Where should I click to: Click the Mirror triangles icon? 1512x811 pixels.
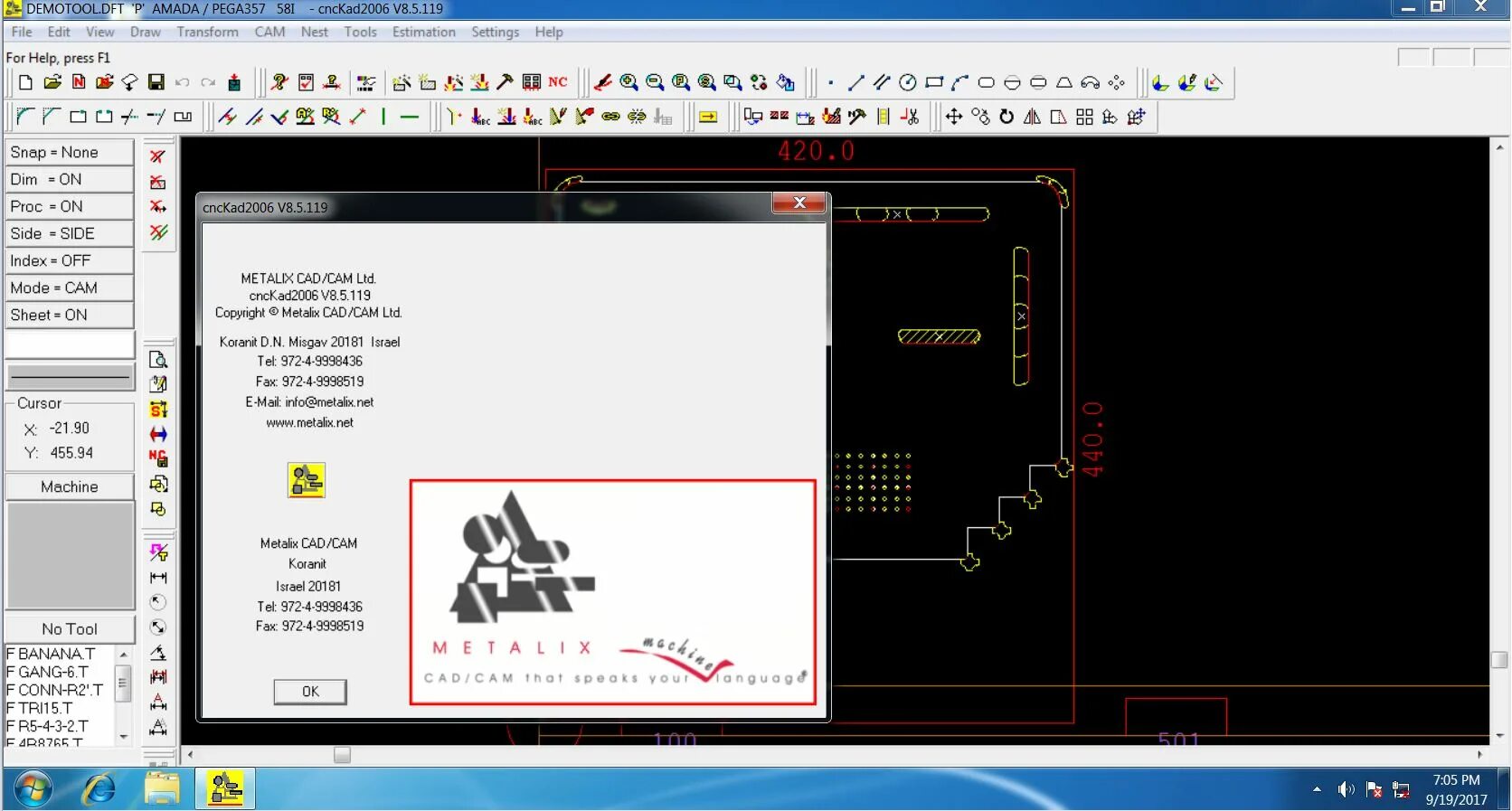click(1032, 117)
